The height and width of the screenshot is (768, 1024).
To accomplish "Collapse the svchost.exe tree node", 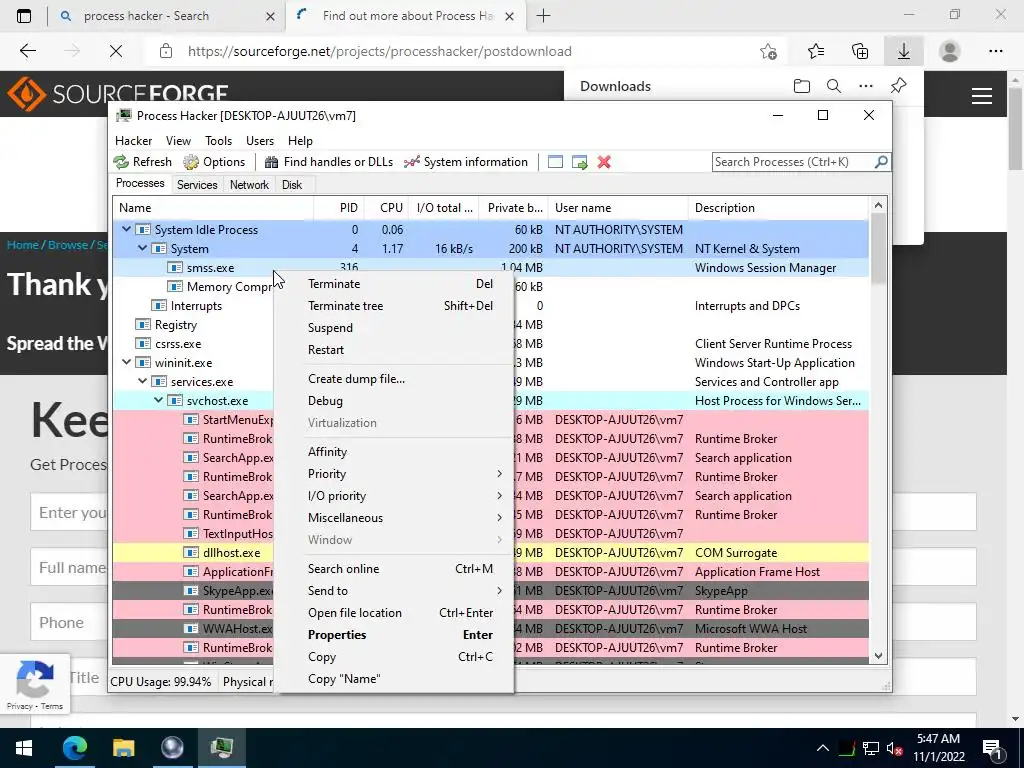I will pyautogui.click(x=159, y=400).
